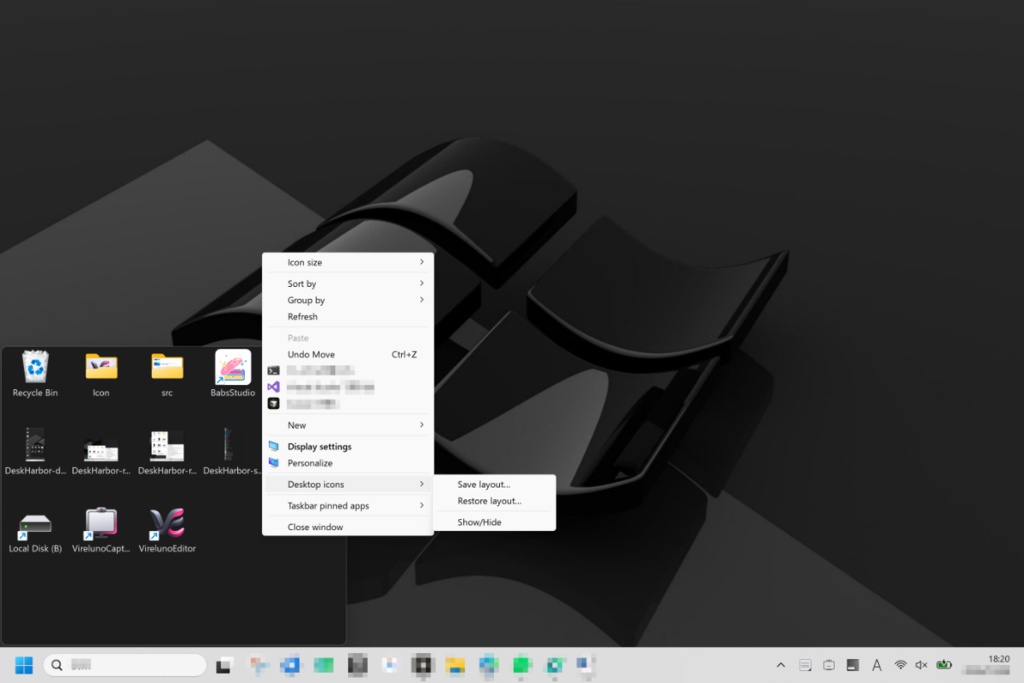The width and height of the screenshot is (1024, 683).
Task: Select the BabsStudio shortcut icon
Action: click(232, 373)
